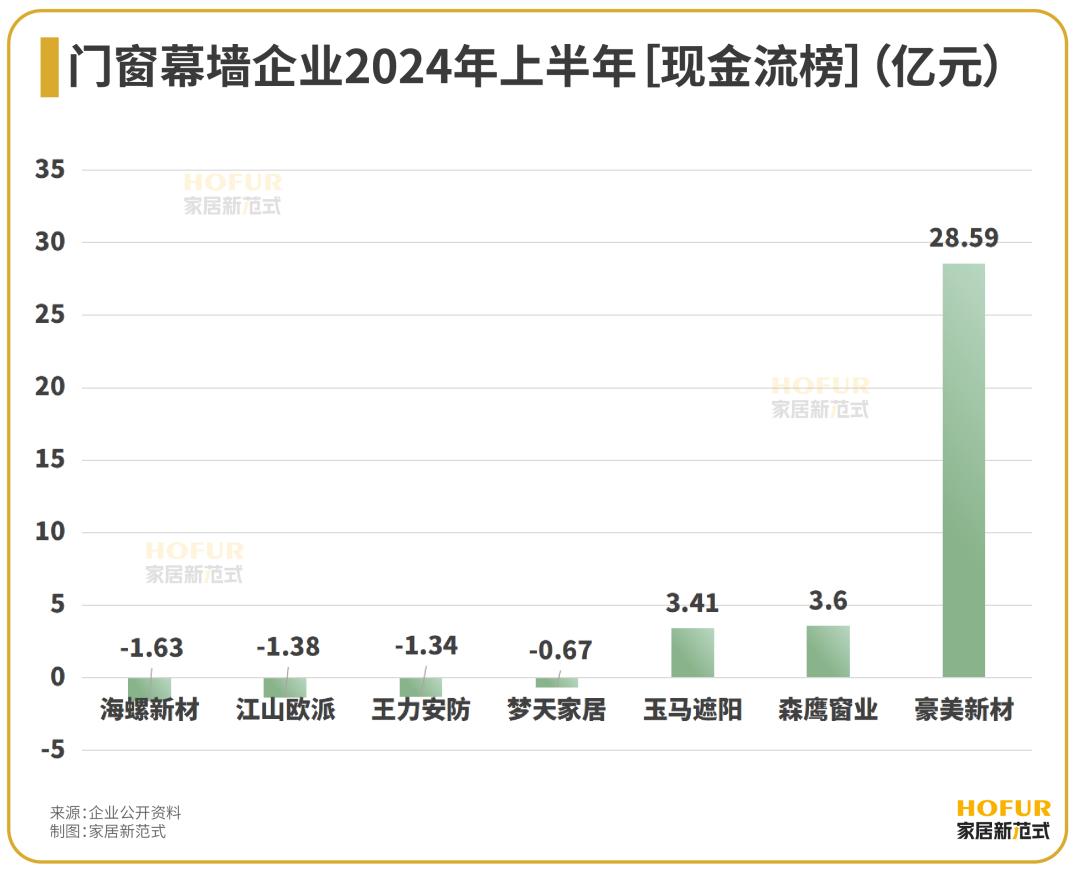1080x872 pixels.
Task: Click the 制图:家居新范式 credit note
Action: pyautogui.click(x=108, y=831)
